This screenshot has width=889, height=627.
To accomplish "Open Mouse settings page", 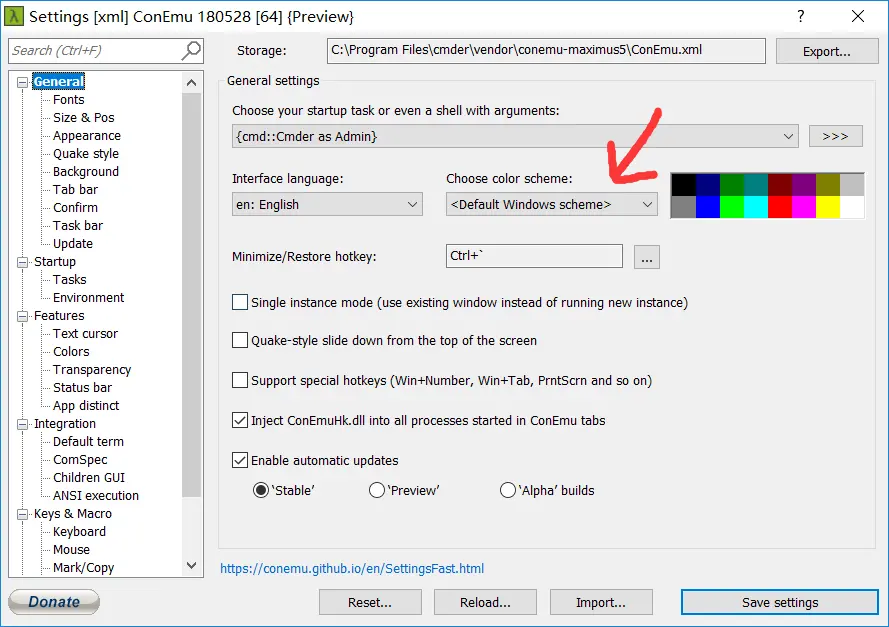I will click(x=71, y=550).
